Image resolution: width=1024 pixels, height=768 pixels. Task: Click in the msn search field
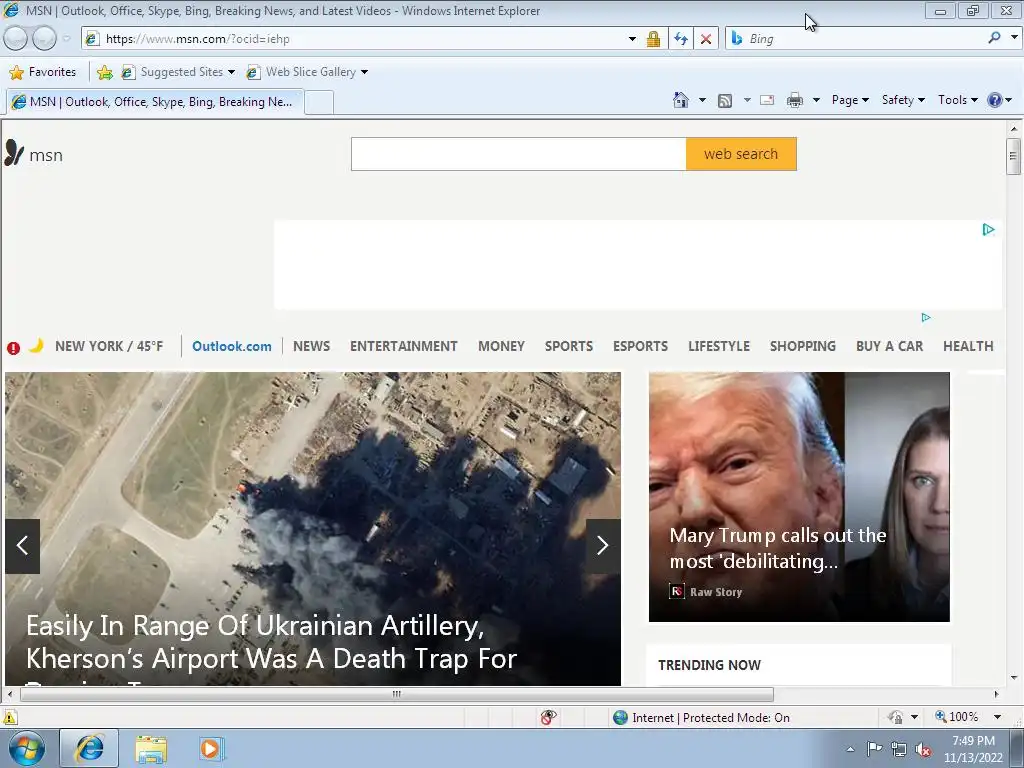tap(519, 154)
